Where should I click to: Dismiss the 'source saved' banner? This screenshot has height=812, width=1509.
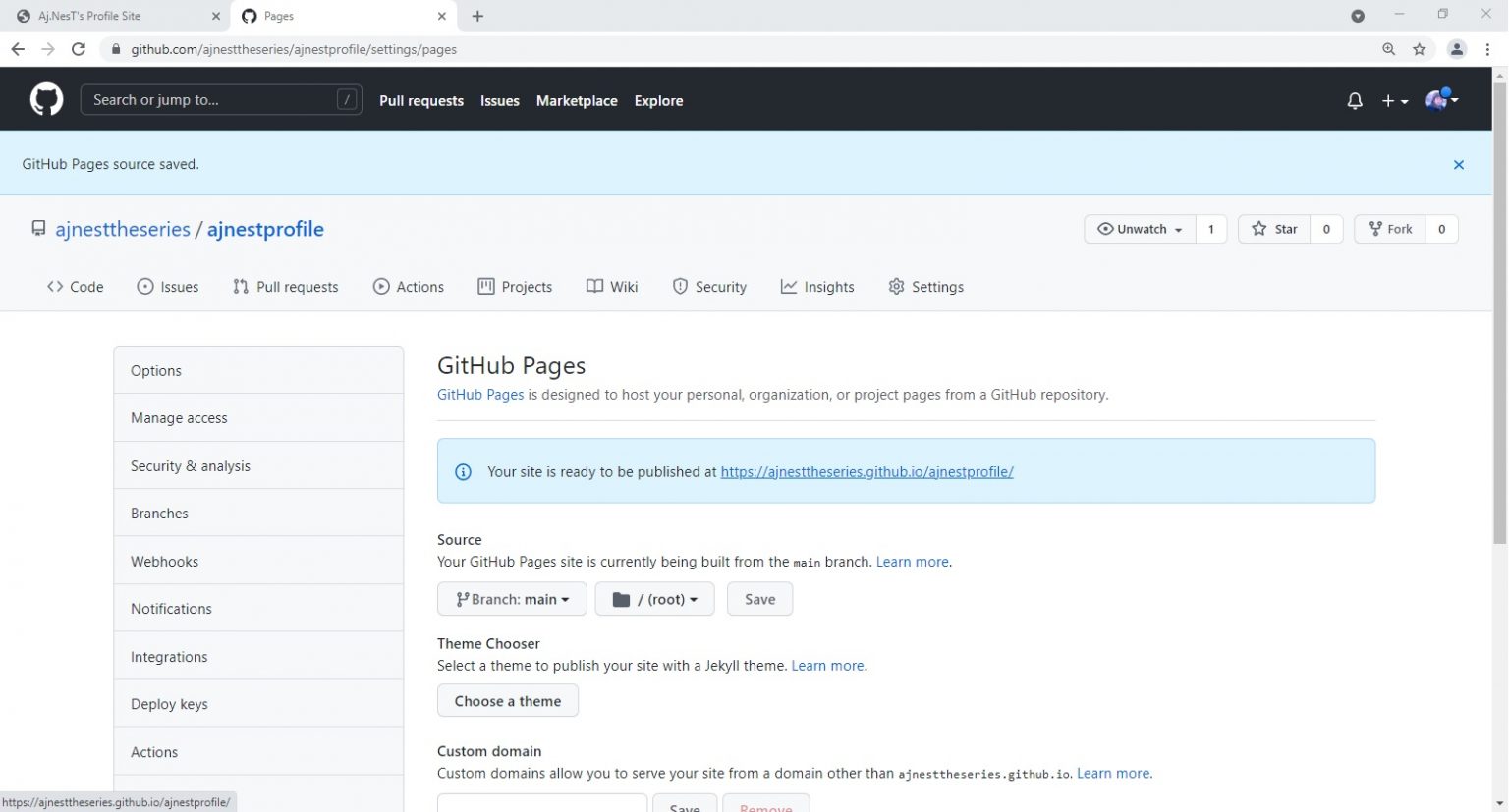(x=1458, y=165)
